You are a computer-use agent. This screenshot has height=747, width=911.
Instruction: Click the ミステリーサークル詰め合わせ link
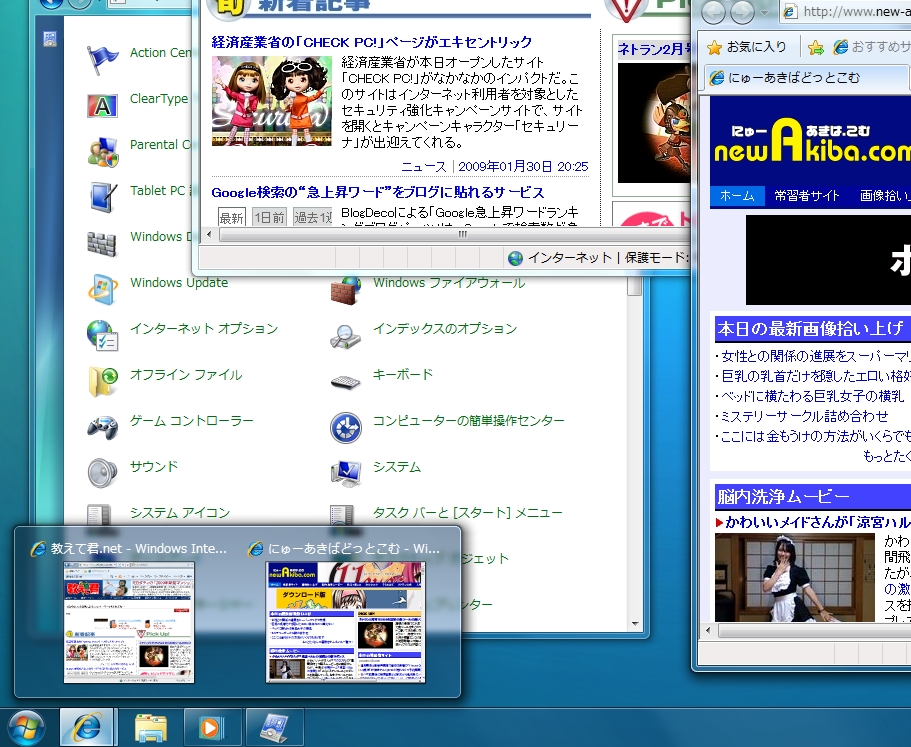coord(805,416)
